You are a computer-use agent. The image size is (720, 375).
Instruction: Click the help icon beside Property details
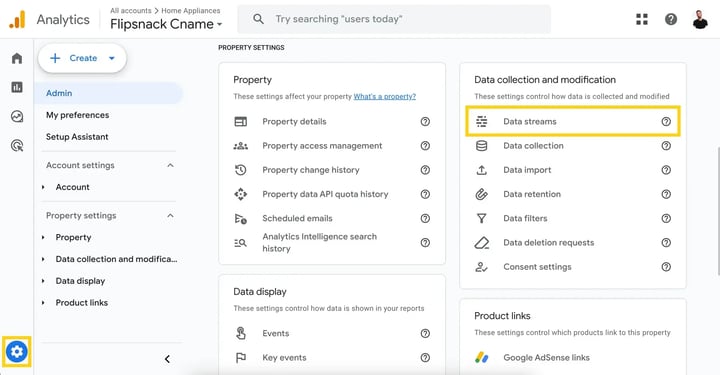coord(425,122)
